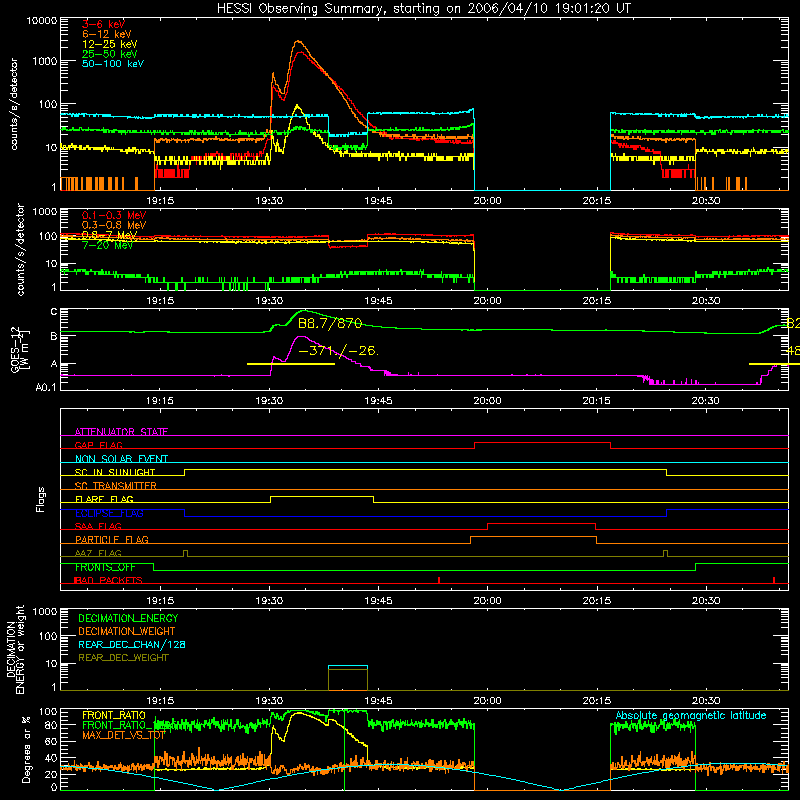Image resolution: width=800 pixels, height=800 pixels.
Task: Click the 0.3-0.8 MeV legend label
Action: (114, 225)
